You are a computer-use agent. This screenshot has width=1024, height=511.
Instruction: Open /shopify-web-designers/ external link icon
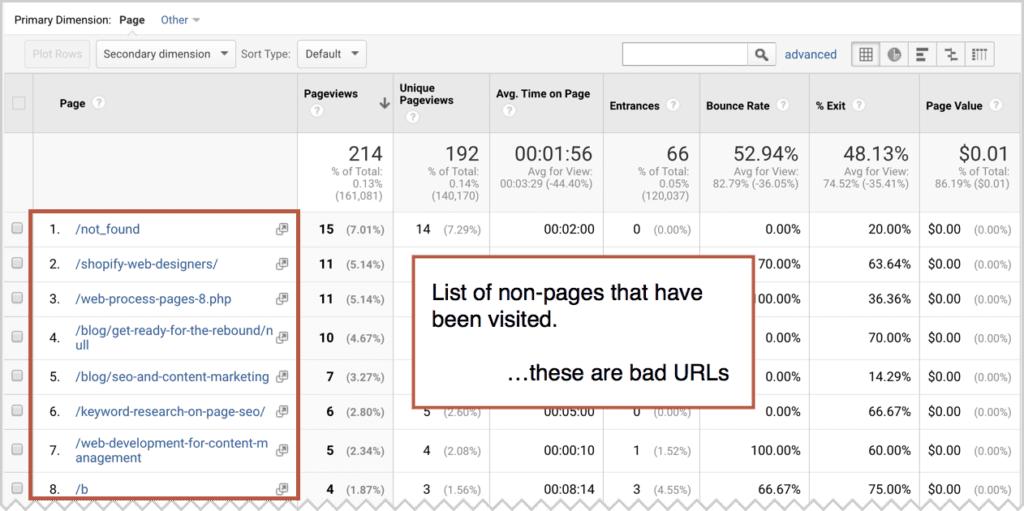coord(281,264)
